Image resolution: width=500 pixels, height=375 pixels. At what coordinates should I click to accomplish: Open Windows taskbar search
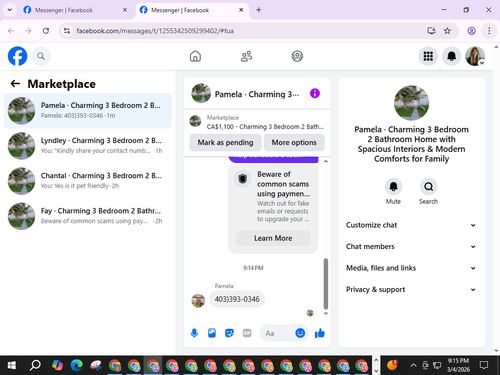[x=35, y=365]
